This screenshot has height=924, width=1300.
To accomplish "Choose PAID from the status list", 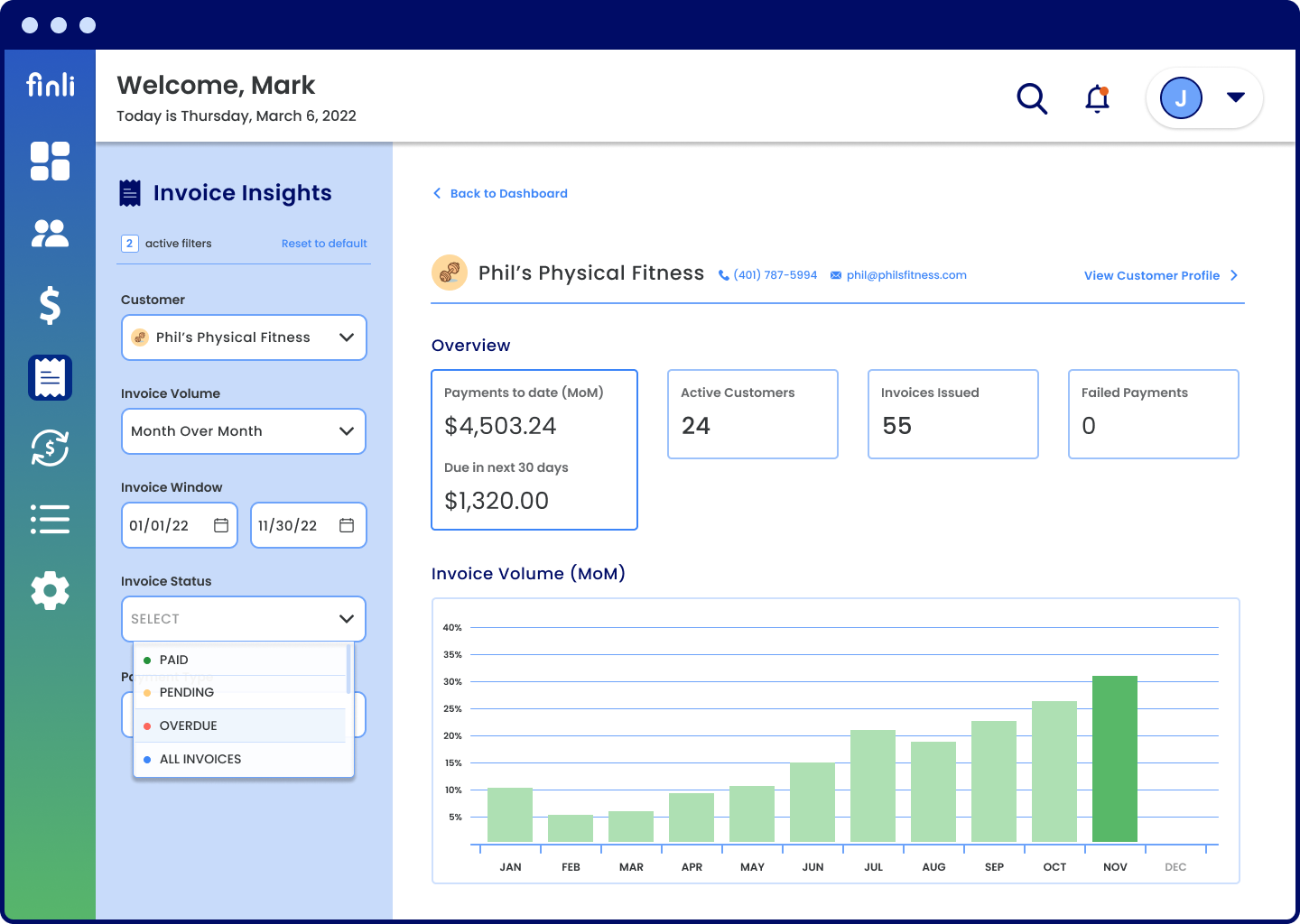I will 174,661.
